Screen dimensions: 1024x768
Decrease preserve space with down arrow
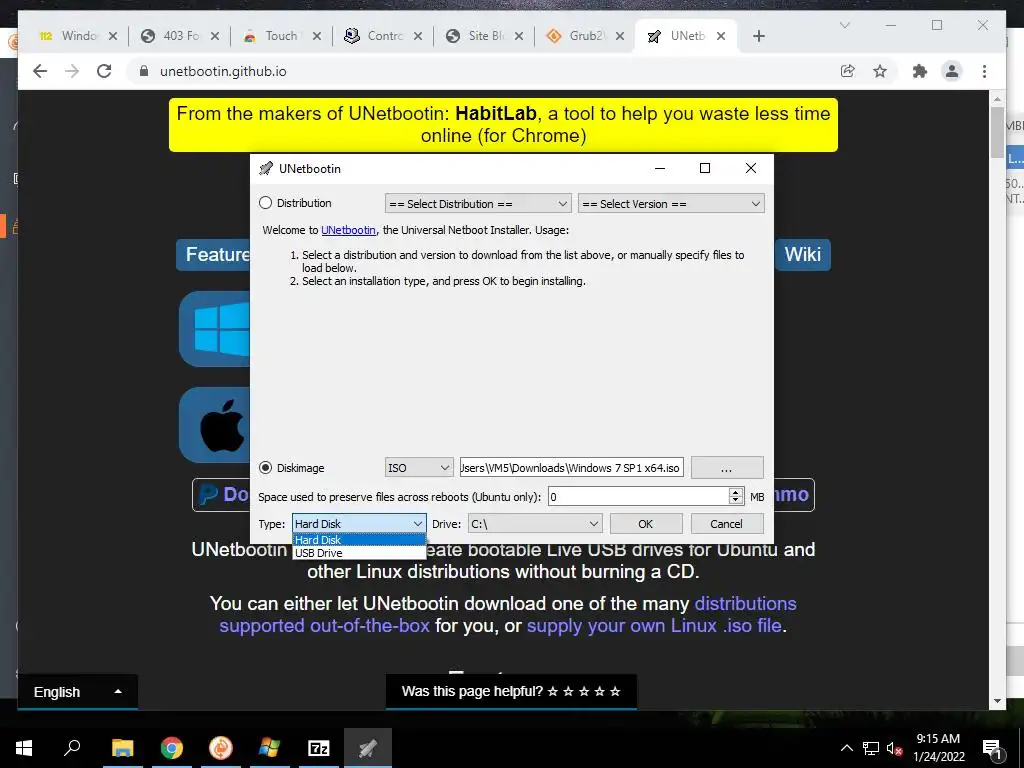pos(736,501)
